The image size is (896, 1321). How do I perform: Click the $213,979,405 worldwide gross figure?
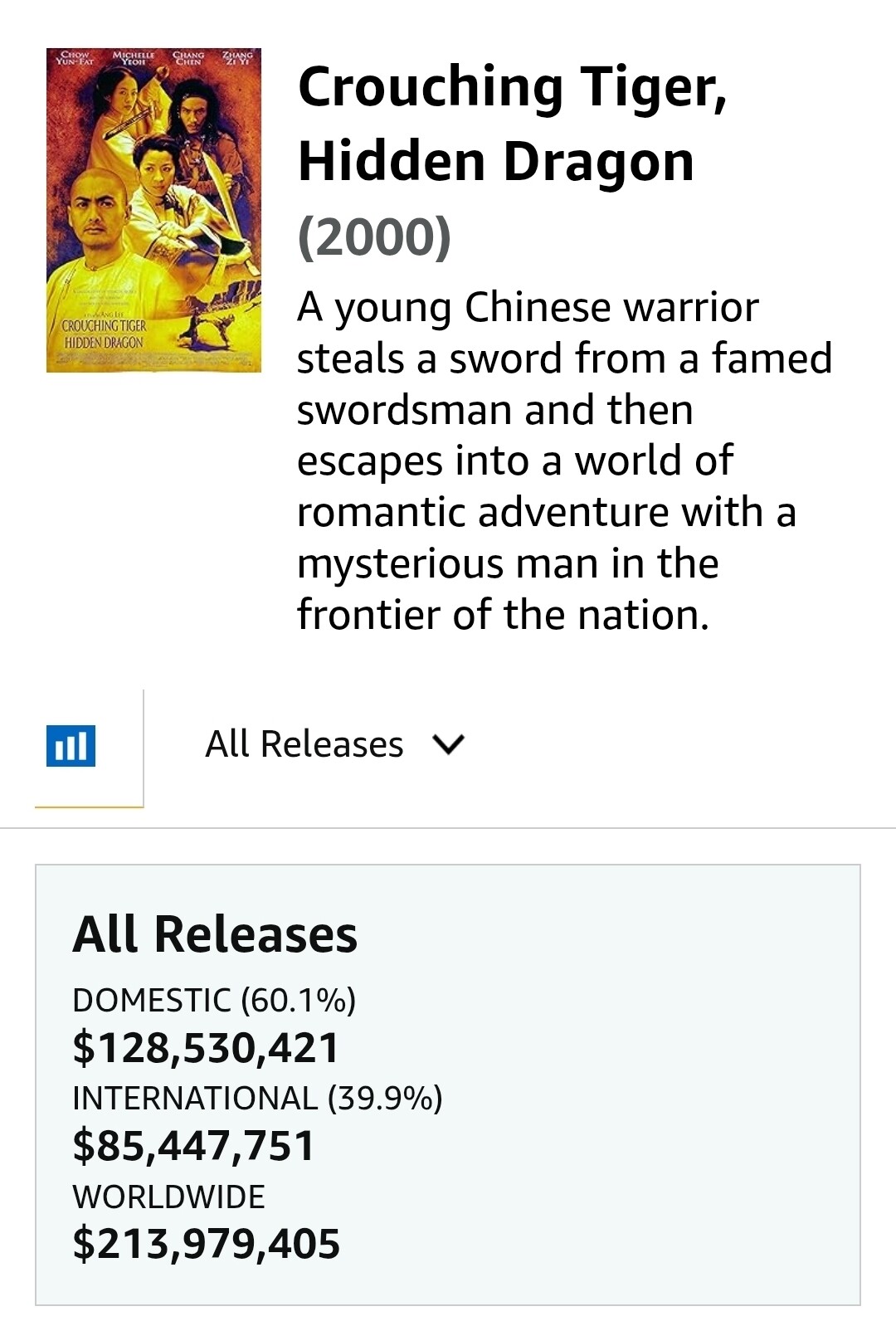click(x=206, y=1243)
